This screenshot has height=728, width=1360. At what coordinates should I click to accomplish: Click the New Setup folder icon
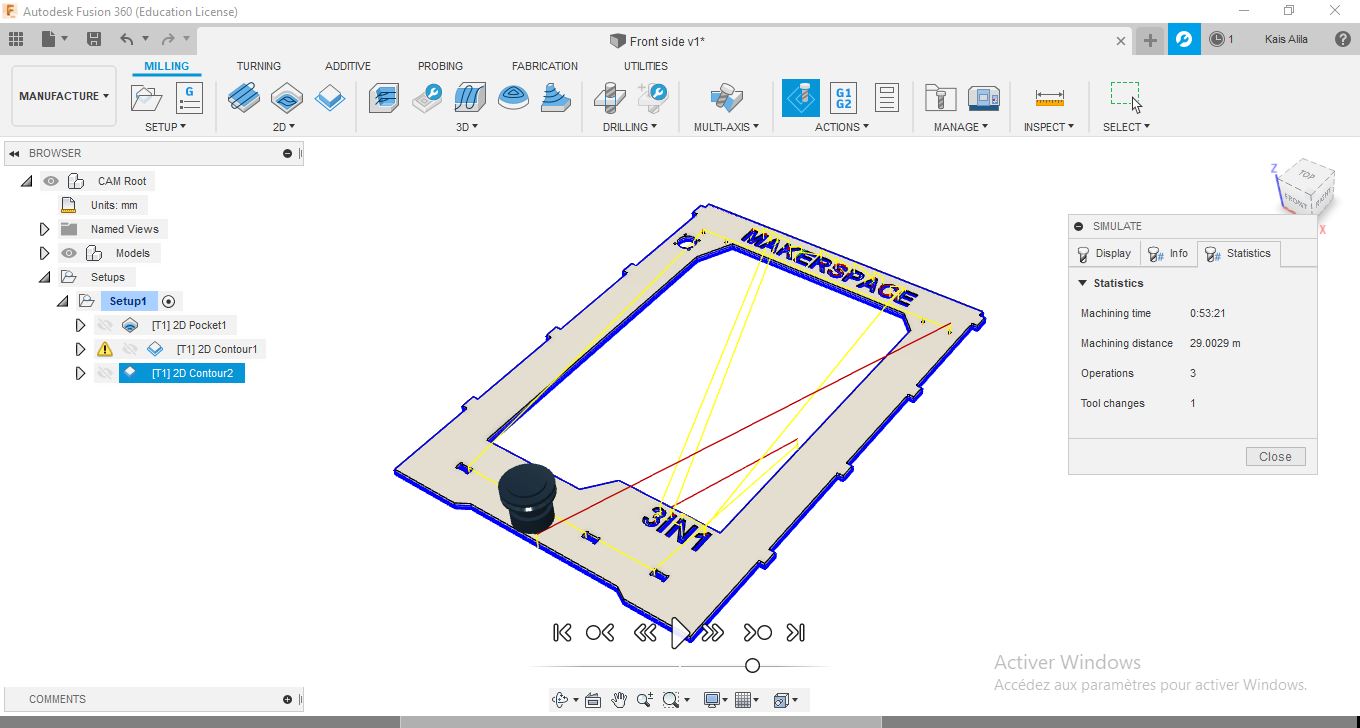[146, 98]
